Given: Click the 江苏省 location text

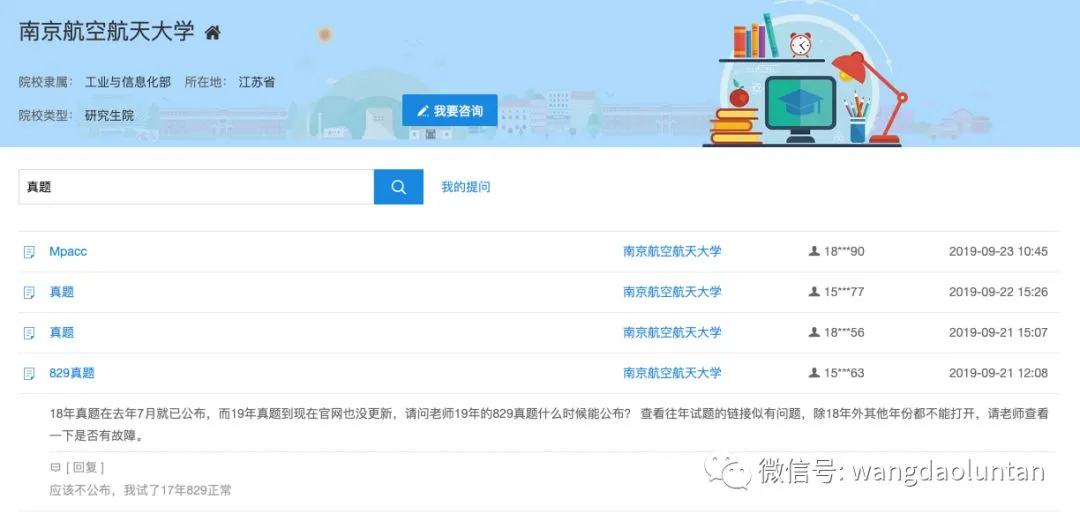Looking at the screenshot, I should click(x=257, y=82).
